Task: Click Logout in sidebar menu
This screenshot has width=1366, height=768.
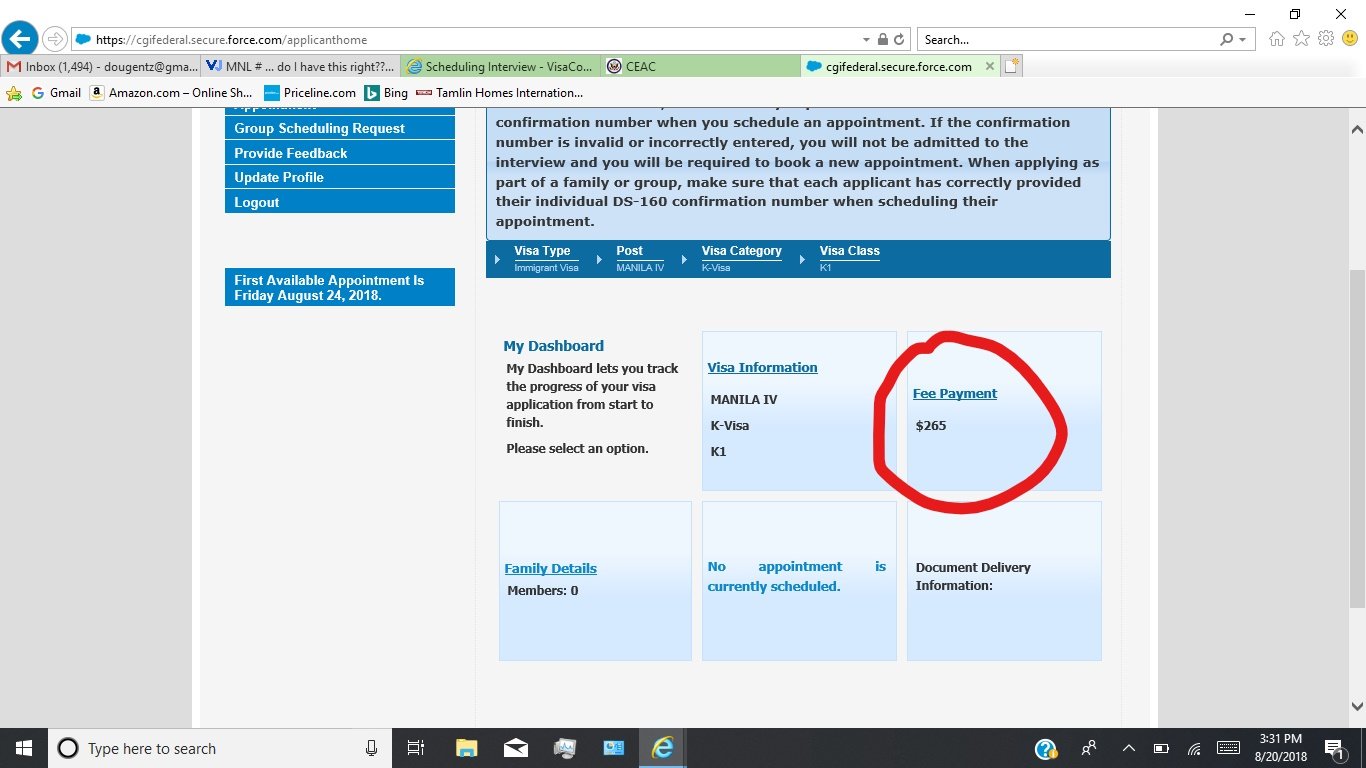Action: pos(339,202)
